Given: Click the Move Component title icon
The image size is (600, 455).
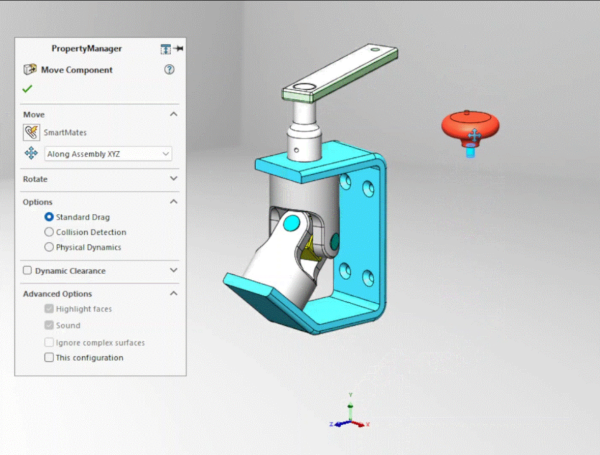Looking at the screenshot, I should (x=29, y=70).
